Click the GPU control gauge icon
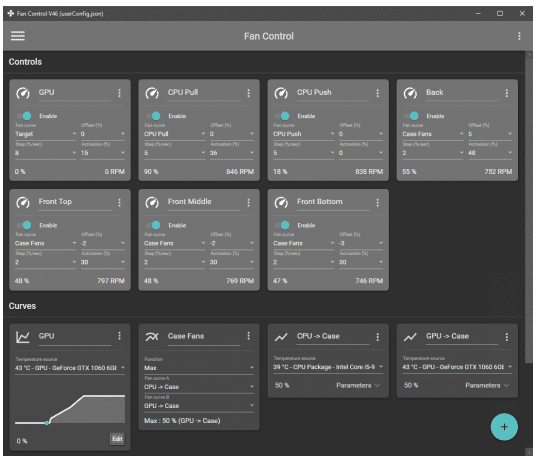The image size is (536, 460). point(23,93)
